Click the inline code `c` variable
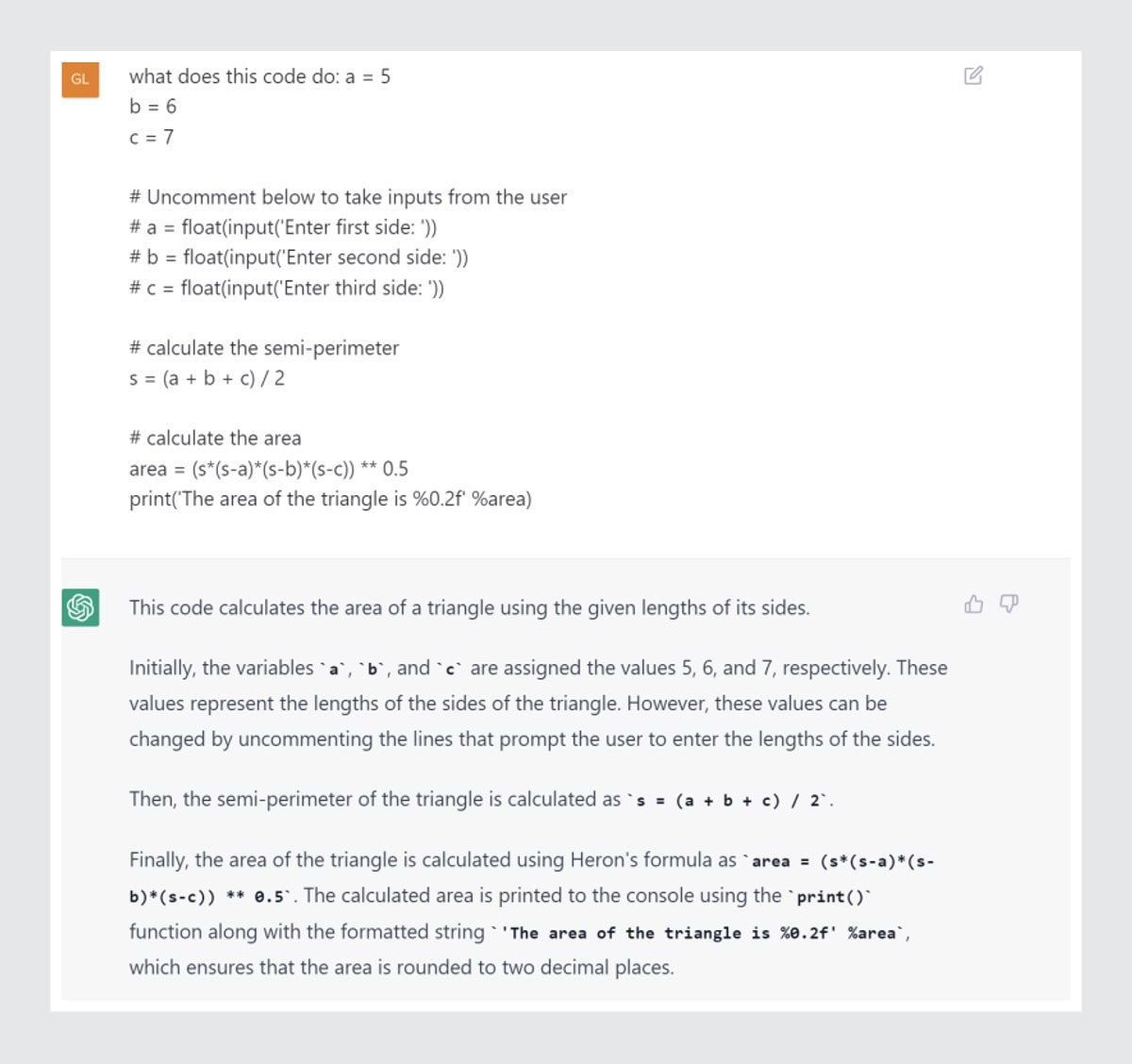 pyautogui.click(x=449, y=668)
